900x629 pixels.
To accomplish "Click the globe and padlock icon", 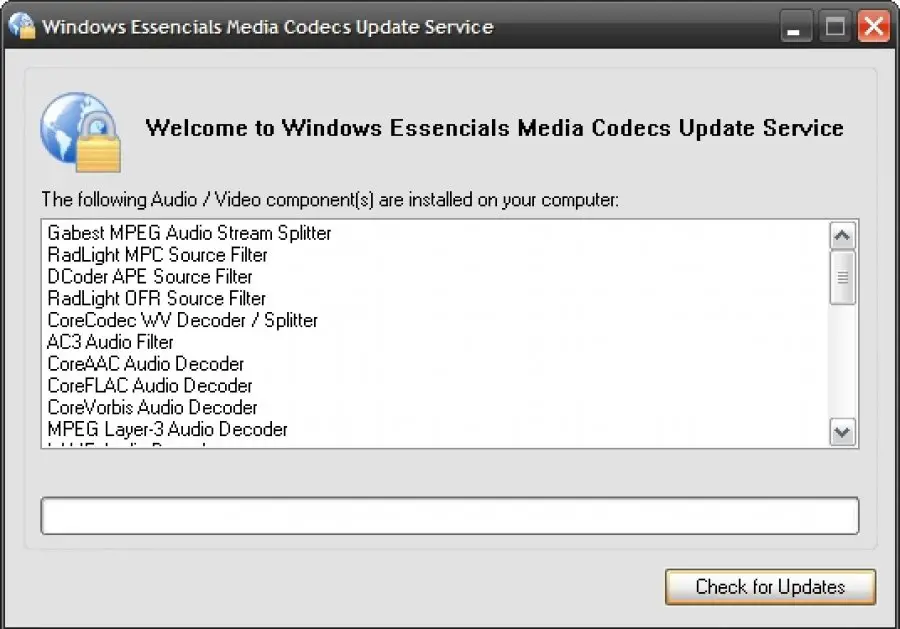I will (80, 131).
